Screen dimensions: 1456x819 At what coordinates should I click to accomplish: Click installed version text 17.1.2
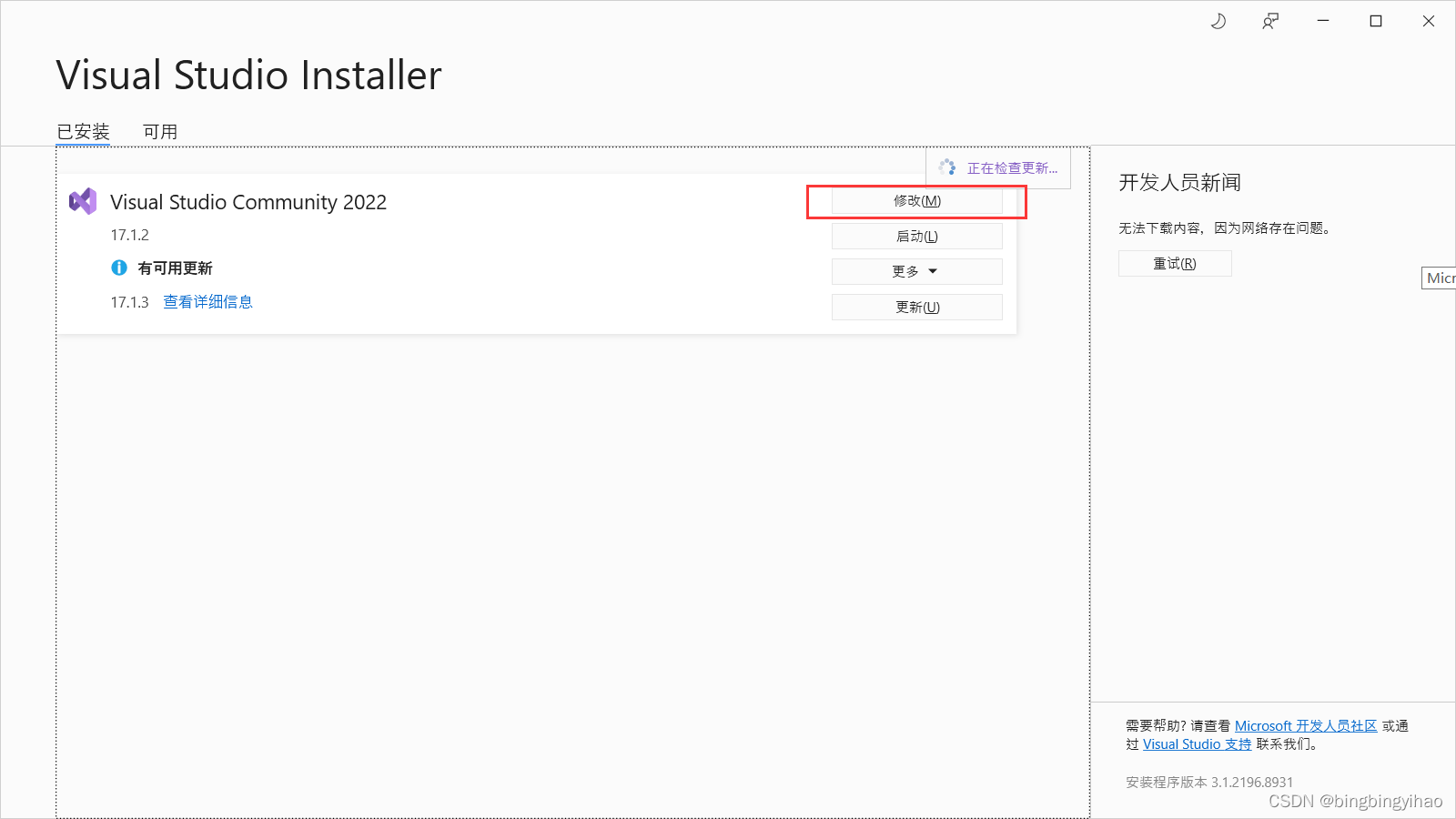pos(130,235)
